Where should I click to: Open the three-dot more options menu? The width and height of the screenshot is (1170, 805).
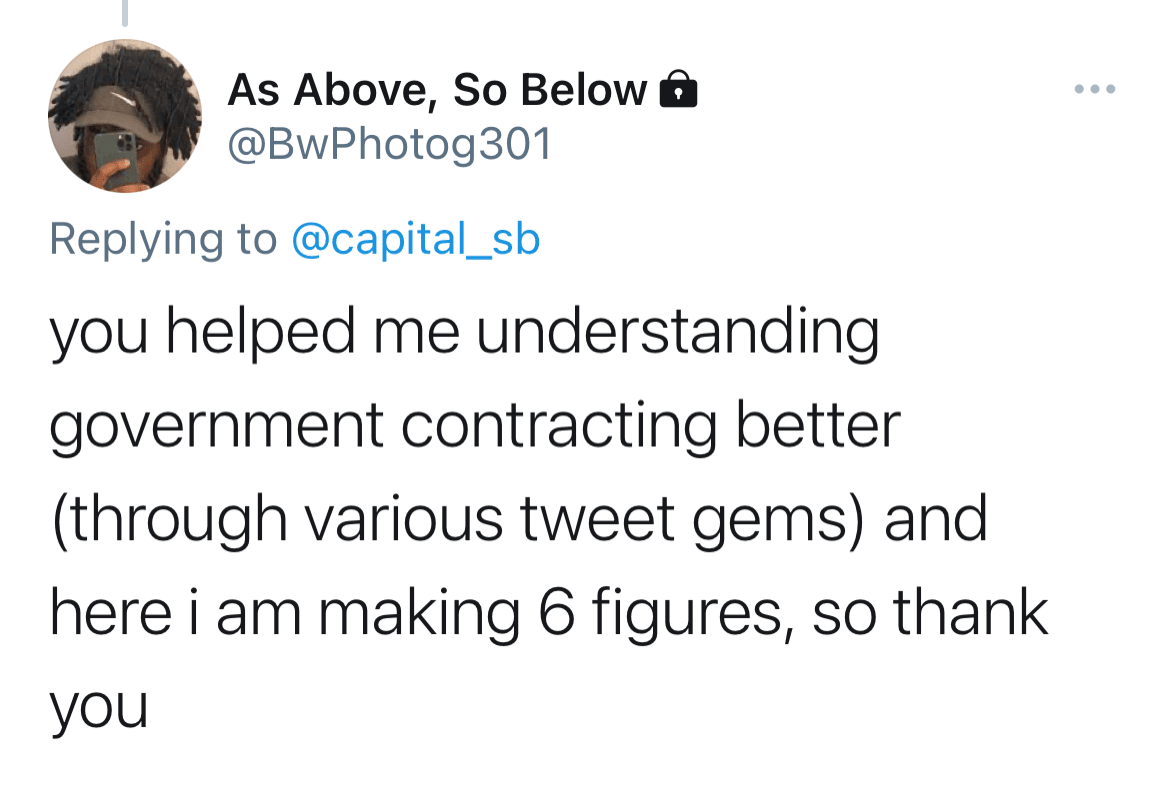[1094, 90]
